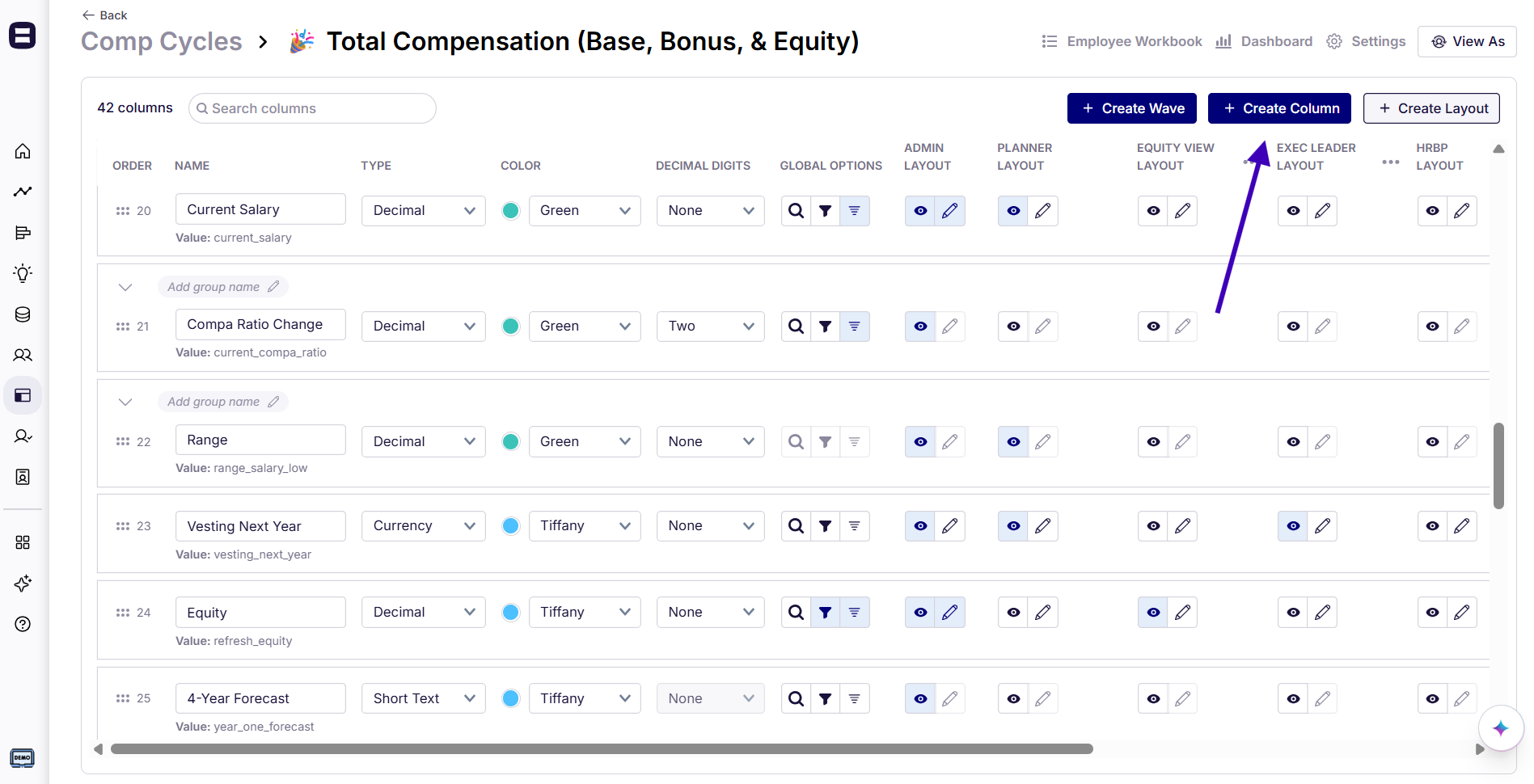Click the search icon for Current Salary

click(x=796, y=211)
